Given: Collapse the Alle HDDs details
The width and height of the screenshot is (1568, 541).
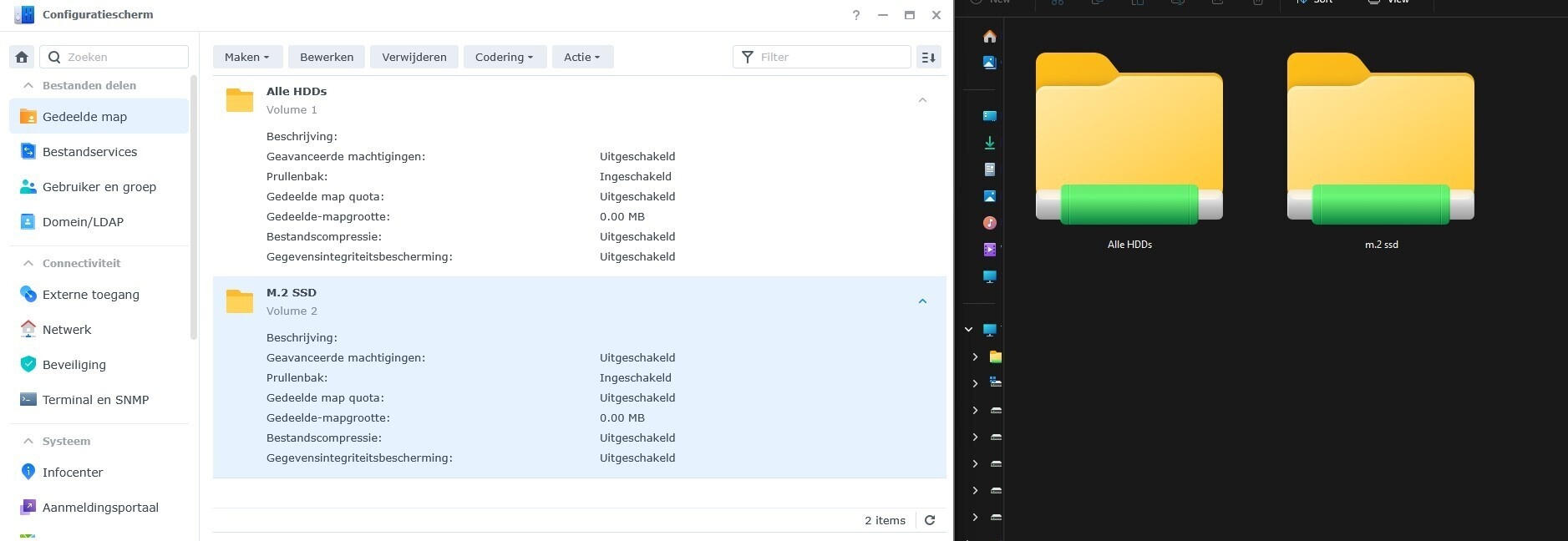Looking at the screenshot, I should click(x=922, y=100).
